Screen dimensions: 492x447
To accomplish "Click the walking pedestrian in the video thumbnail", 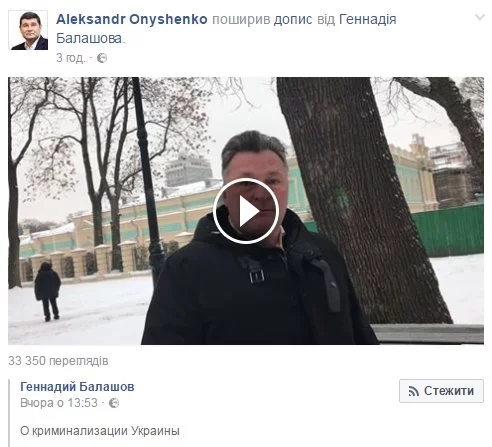I will coord(48,291).
